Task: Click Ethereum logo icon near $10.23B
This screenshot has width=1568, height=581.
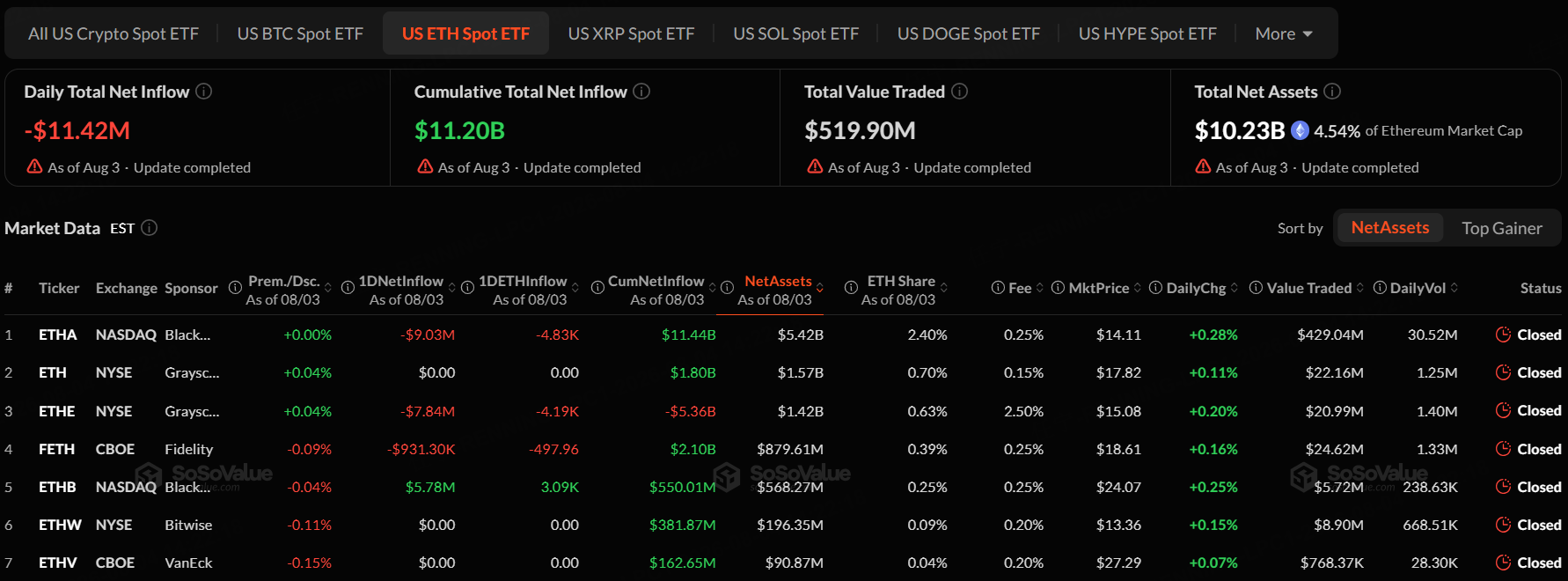Action: point(1300,131)
